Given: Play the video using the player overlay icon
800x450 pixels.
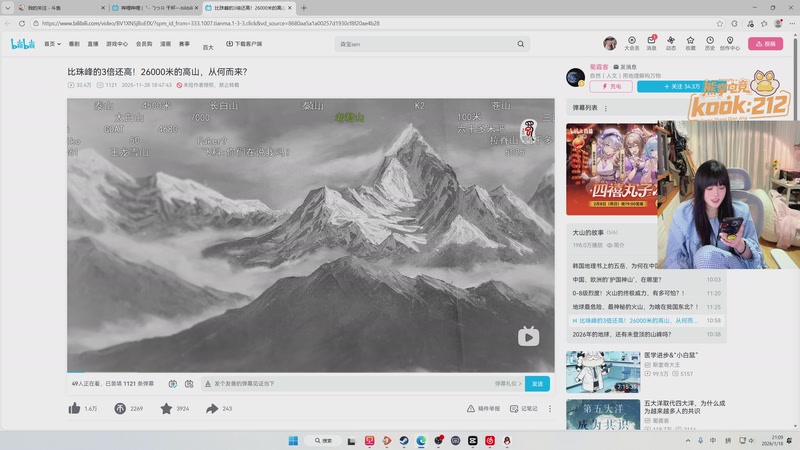Looking at the screenshot, I should click(x=529, y=337).
